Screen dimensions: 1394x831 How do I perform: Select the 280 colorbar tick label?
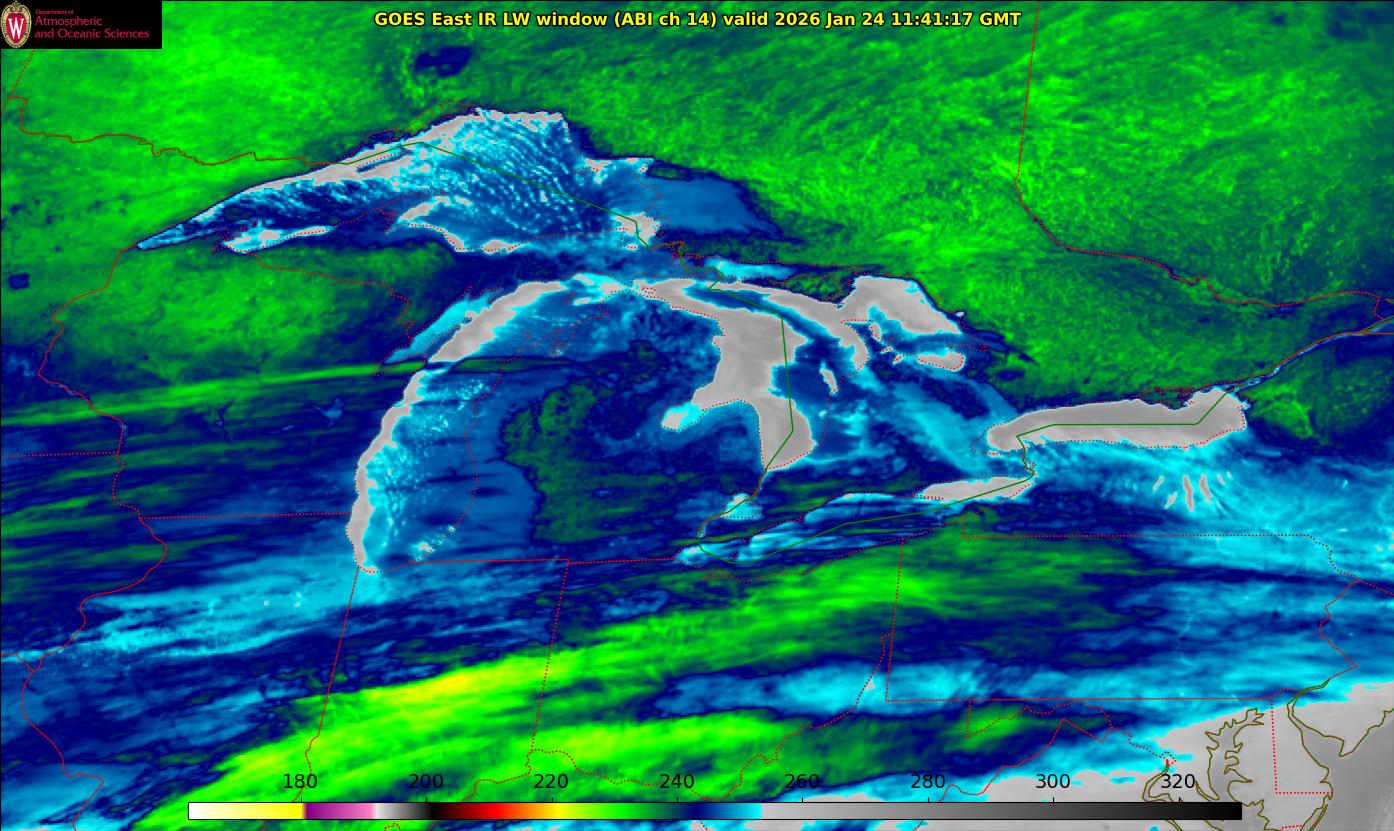tap(928, 782)
